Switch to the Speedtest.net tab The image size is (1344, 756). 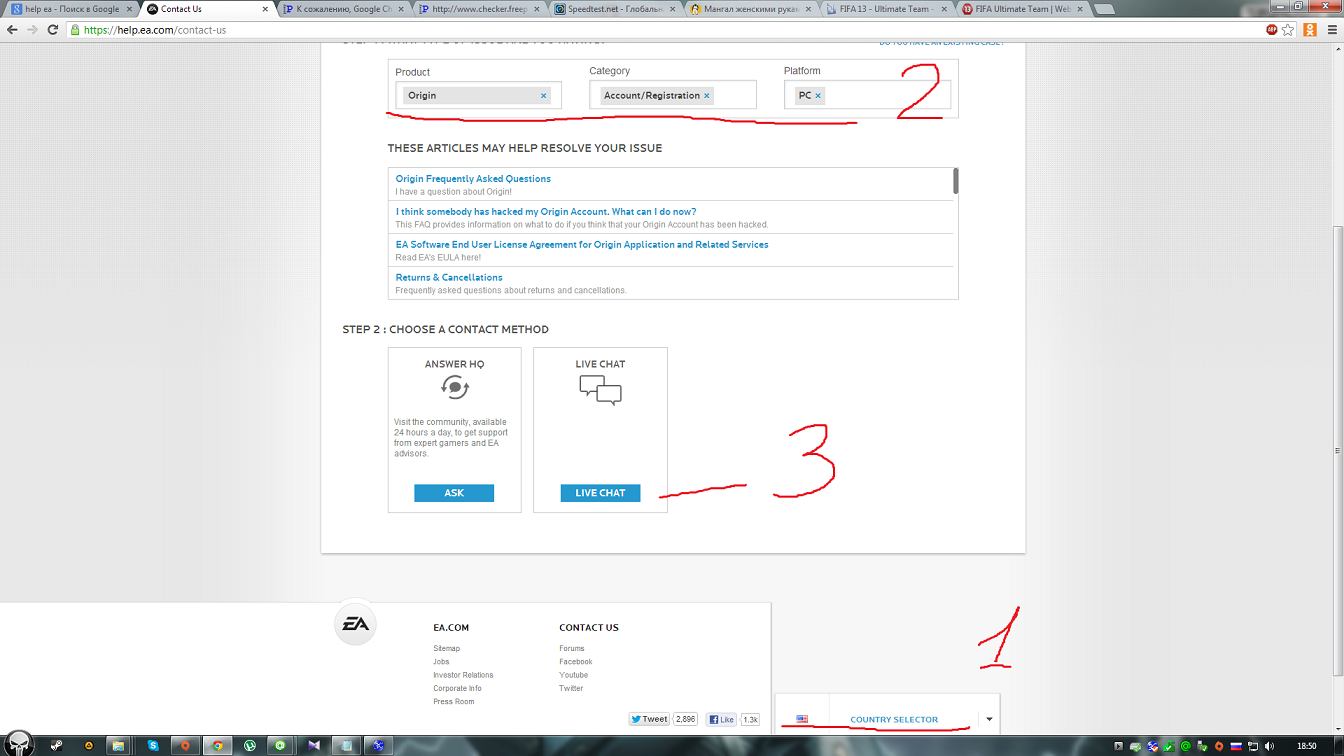(613, 9)
